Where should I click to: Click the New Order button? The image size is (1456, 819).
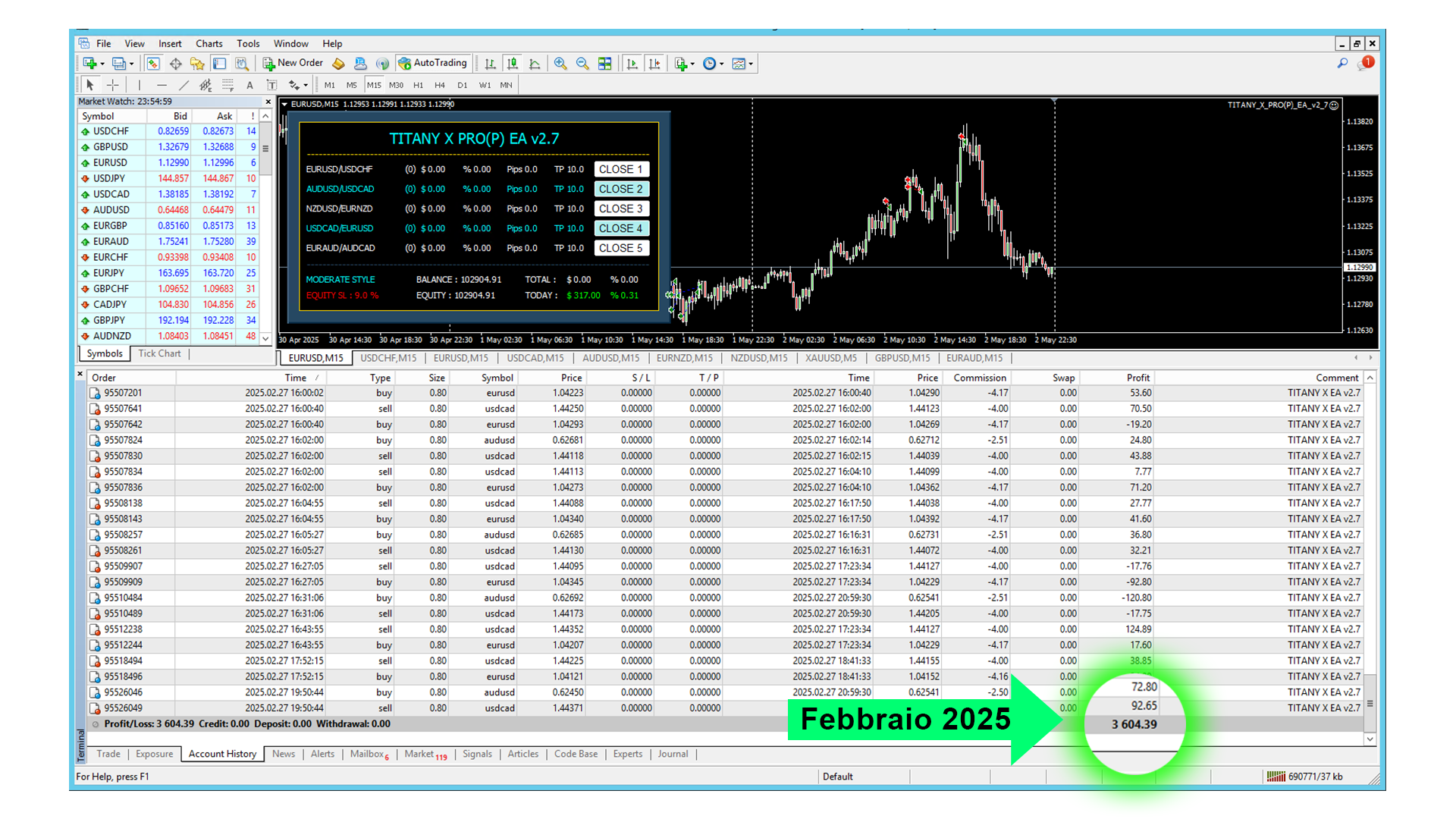(293, 64)
